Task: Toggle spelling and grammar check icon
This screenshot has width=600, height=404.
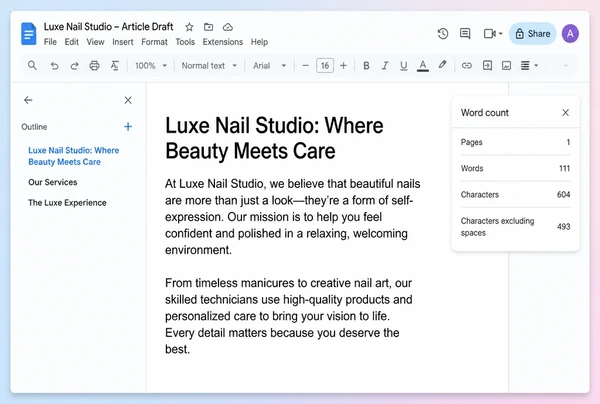Action: click(x=114, y=66)
